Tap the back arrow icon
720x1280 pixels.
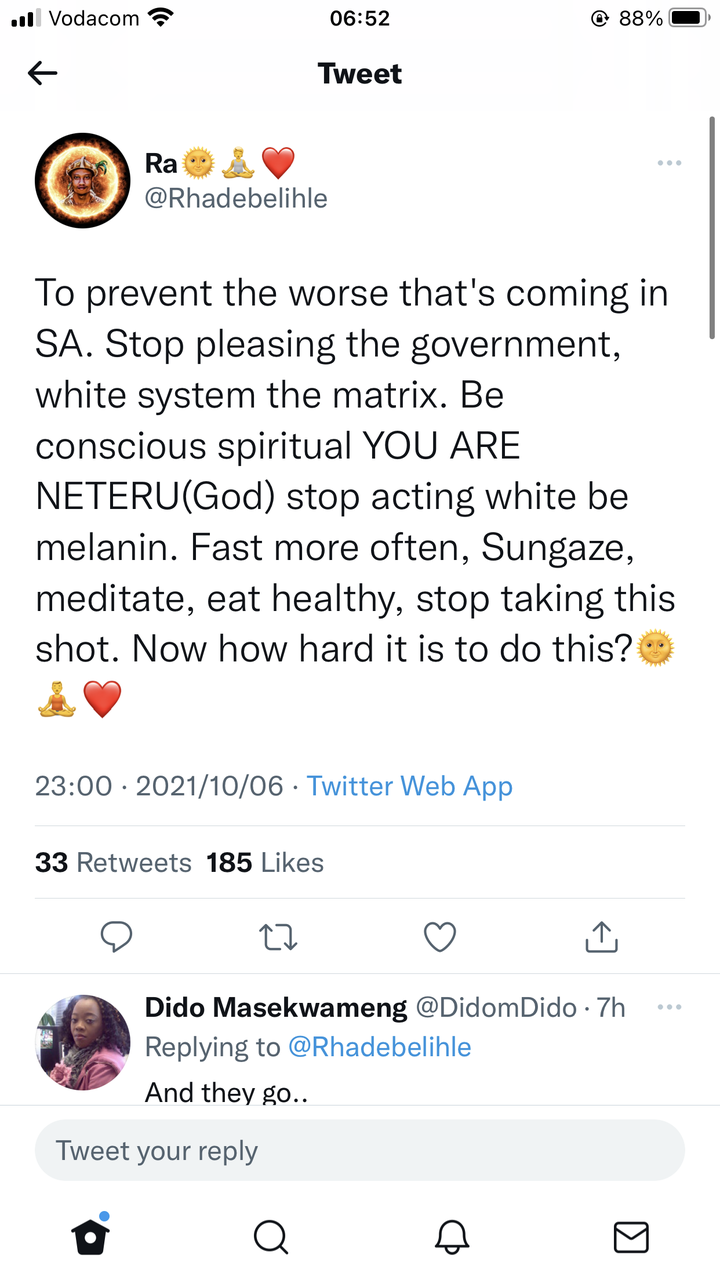tap(43, 73)
